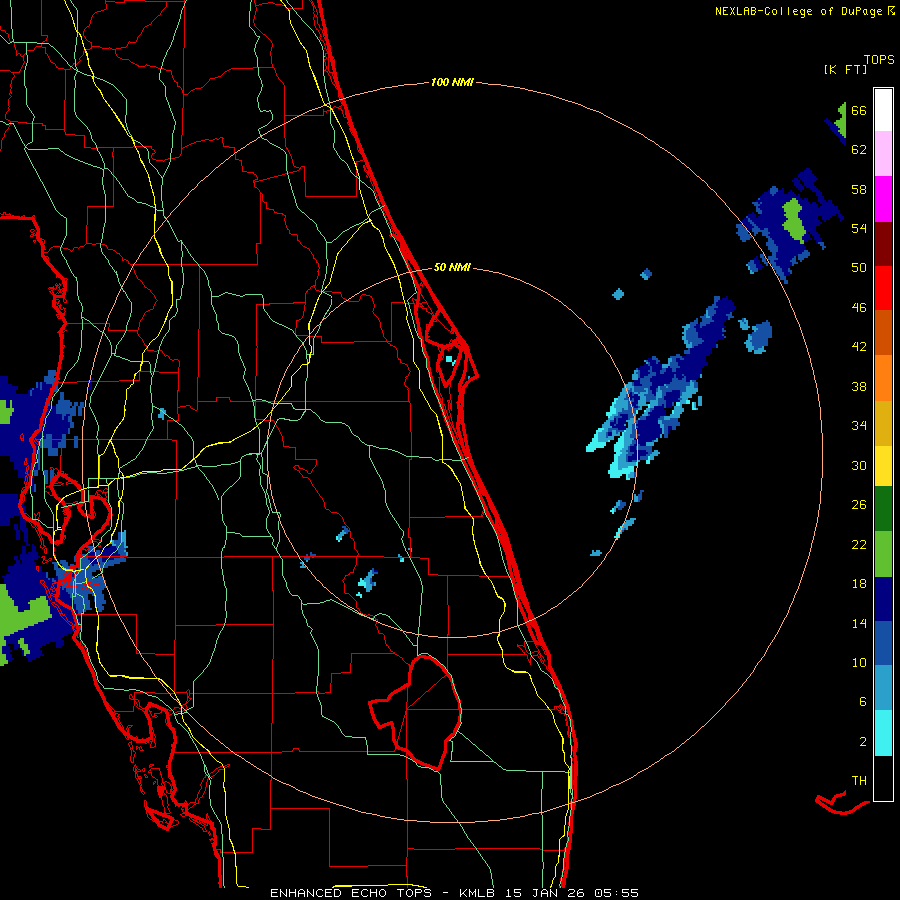Click the "2" legend value
The height and width of the screenshot is (900, 900).
tap(863, 742)
